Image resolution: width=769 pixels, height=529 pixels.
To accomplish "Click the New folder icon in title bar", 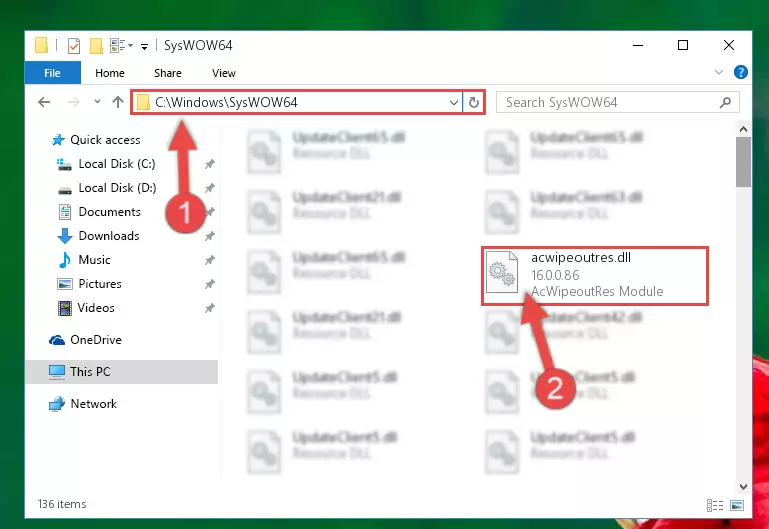I will [x=96, y=46].
